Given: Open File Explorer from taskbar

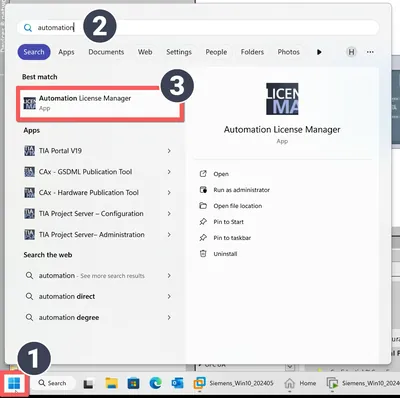Looking at the screenshot, I should point(111,383).
